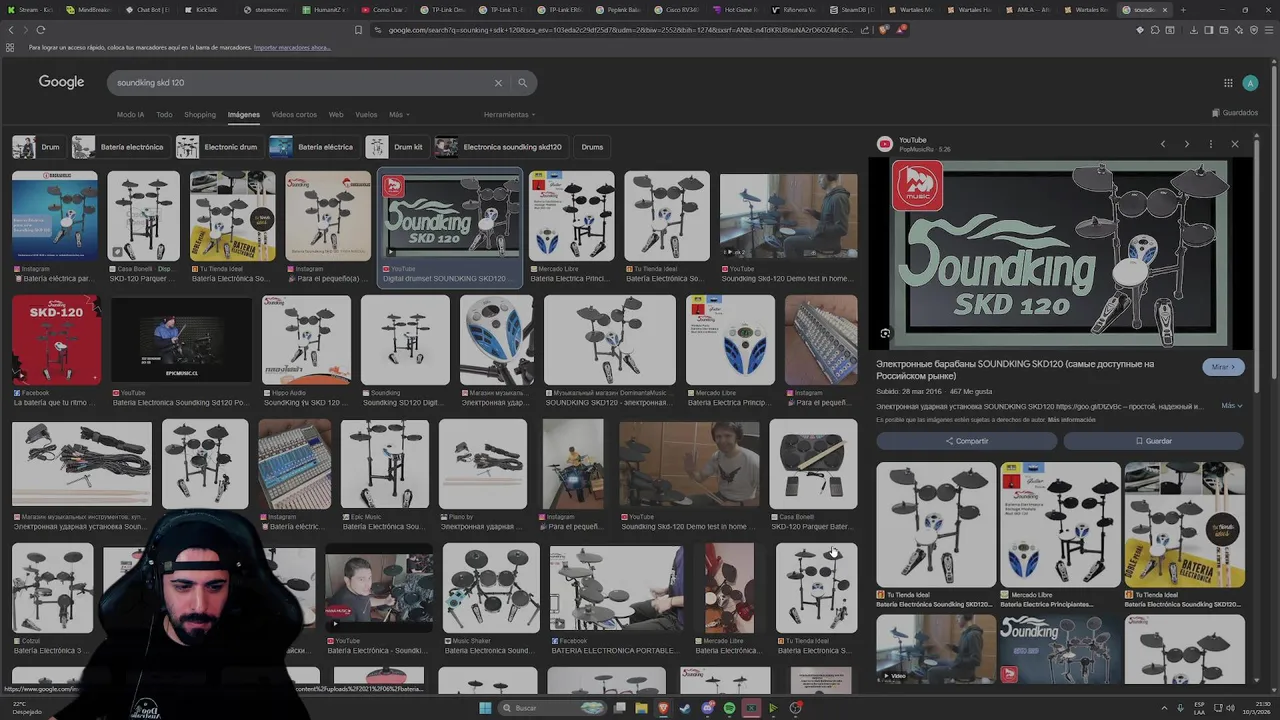Open the Más filter dropdown
1280x720 pixels.
point(399,115)
